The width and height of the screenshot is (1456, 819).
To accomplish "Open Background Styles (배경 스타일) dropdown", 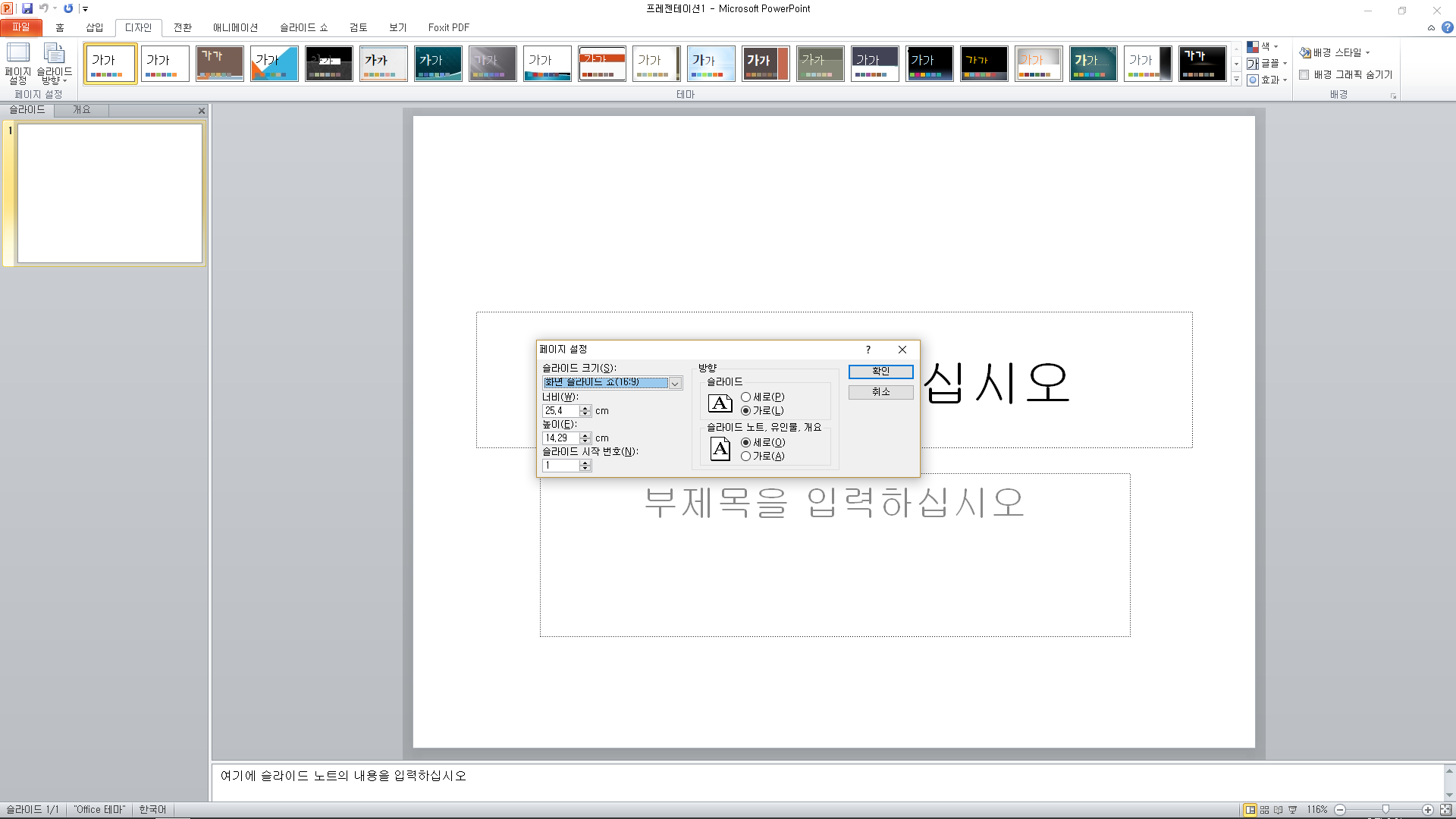I will [x=1335, y=53].
